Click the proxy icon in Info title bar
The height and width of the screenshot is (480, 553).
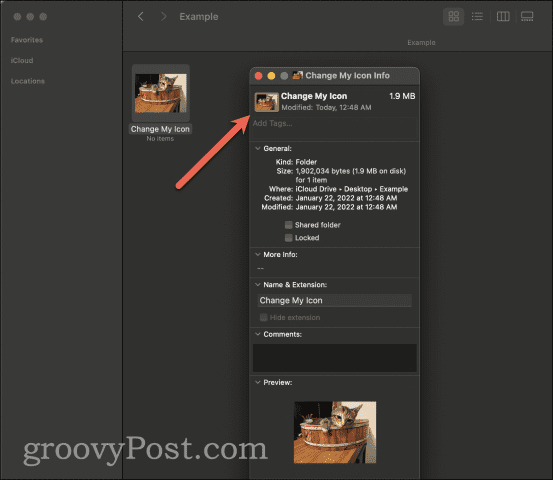pyautogui.click(x=298, y=75)
